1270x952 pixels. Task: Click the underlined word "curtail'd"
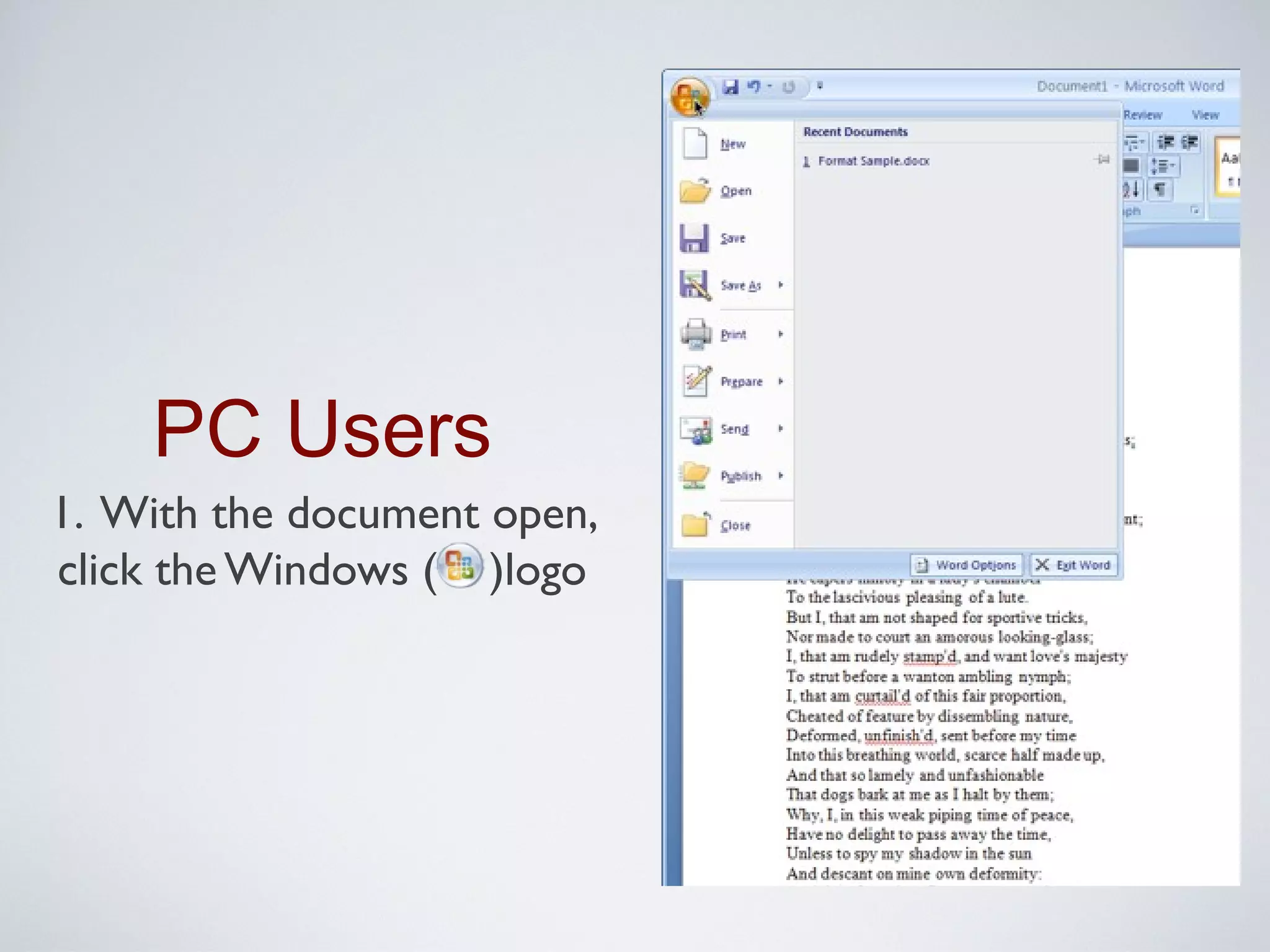coord(882,697)
